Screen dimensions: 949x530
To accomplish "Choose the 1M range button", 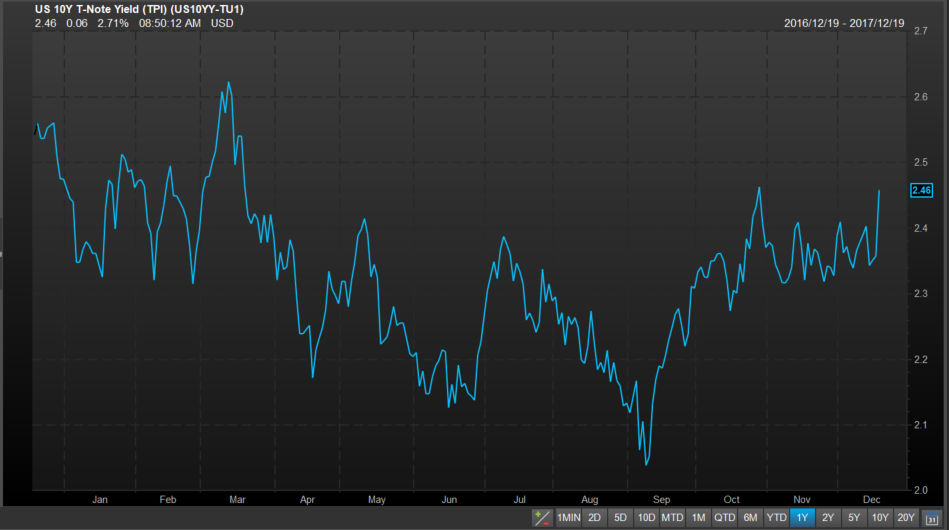I will (x=698, y=518).
